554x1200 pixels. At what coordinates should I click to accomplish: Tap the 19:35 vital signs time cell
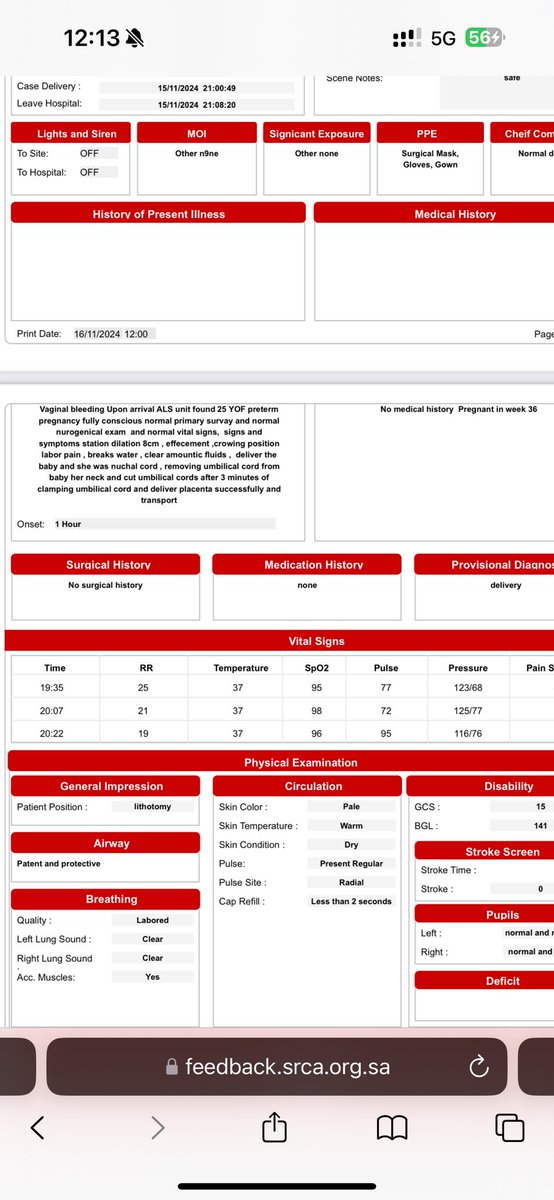tap(55, 687)
